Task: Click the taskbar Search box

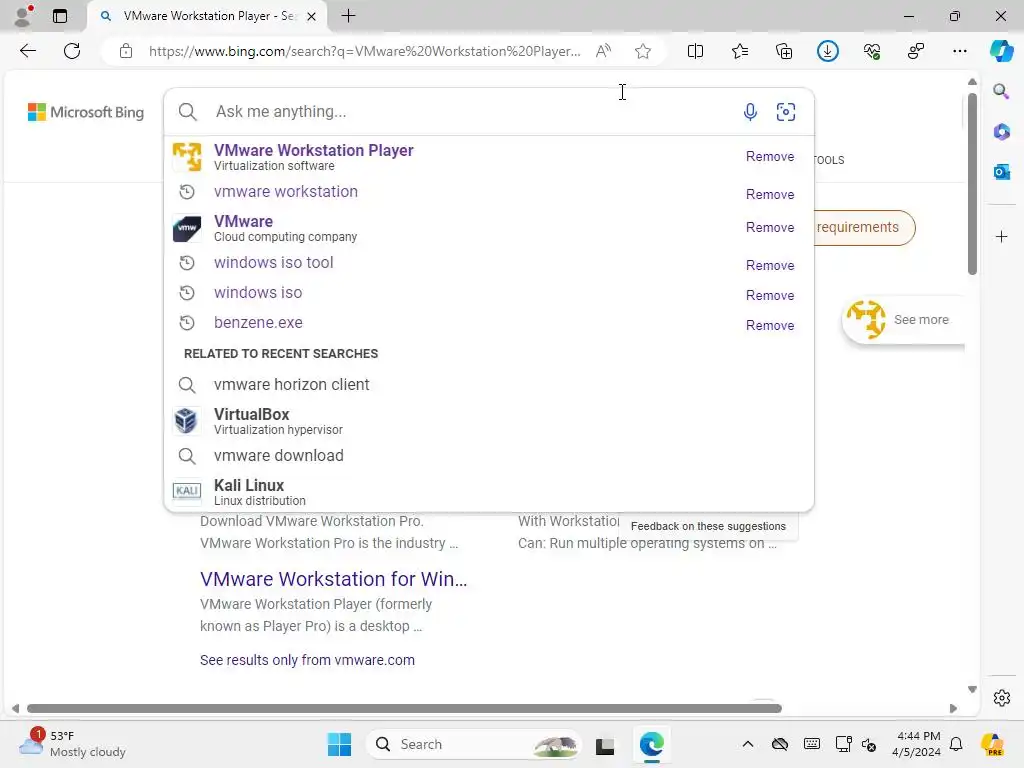Action: click(473, 744)
